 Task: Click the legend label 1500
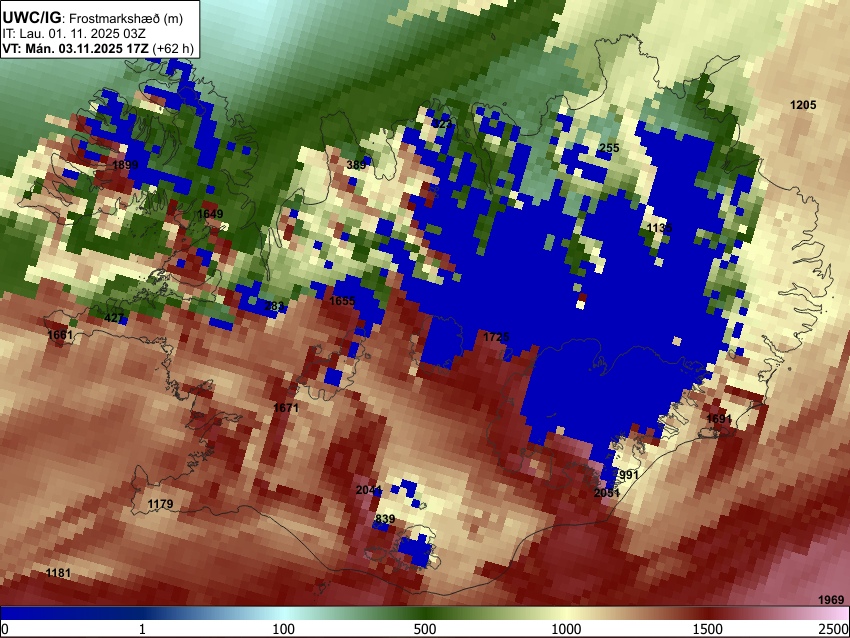708,629
